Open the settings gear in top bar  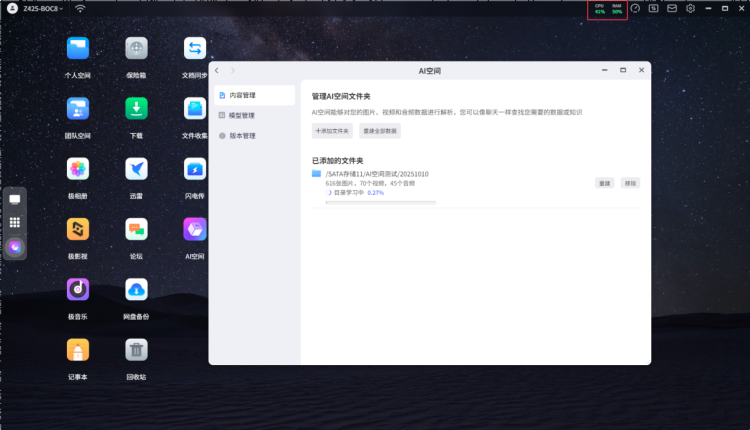pos(690,8)
